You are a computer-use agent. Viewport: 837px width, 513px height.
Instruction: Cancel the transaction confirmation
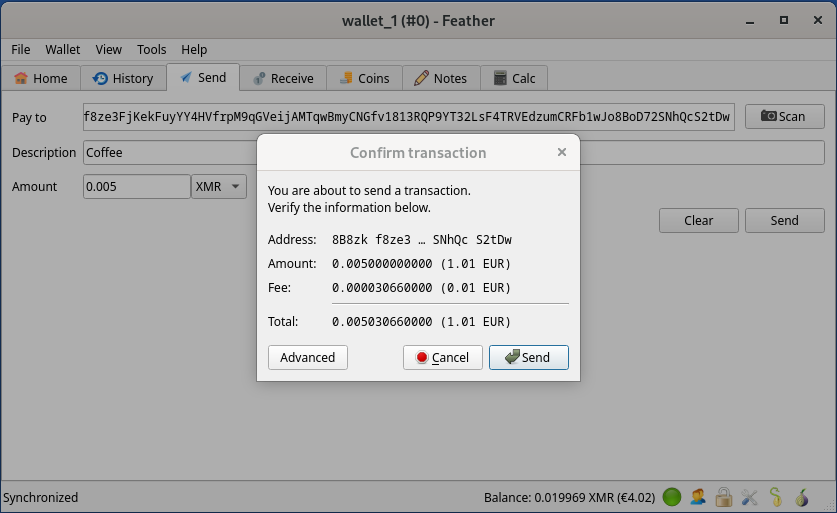point(442,358)
